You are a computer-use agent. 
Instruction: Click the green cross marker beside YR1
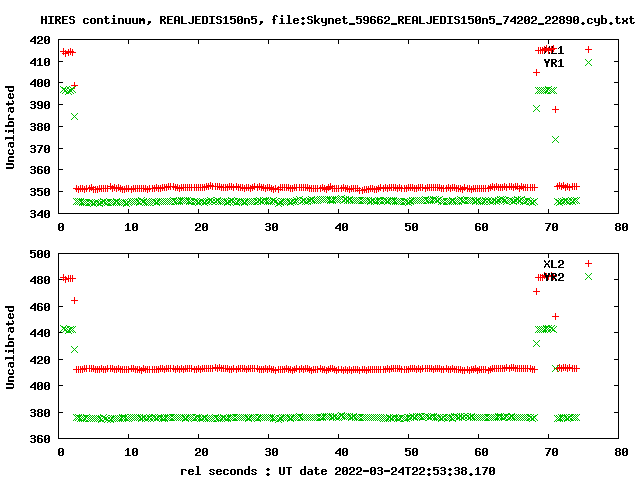[588, 62]
